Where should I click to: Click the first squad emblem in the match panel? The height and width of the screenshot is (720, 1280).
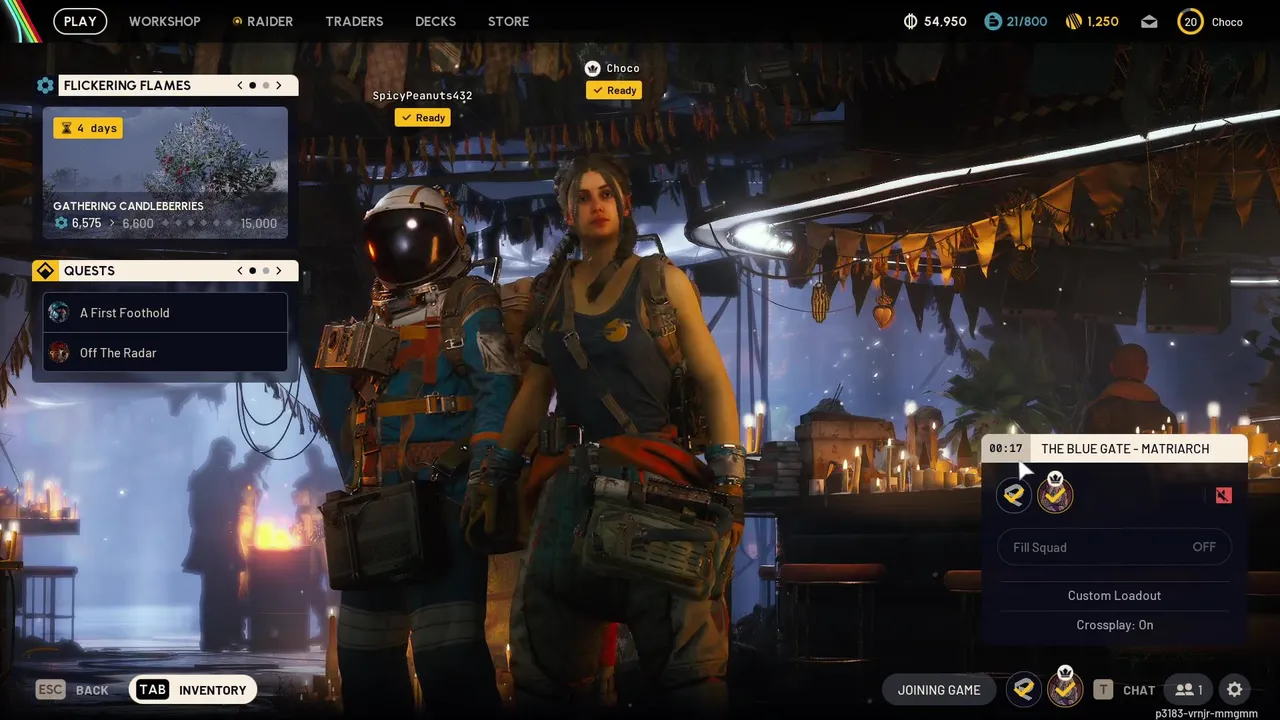[1014, 495]
